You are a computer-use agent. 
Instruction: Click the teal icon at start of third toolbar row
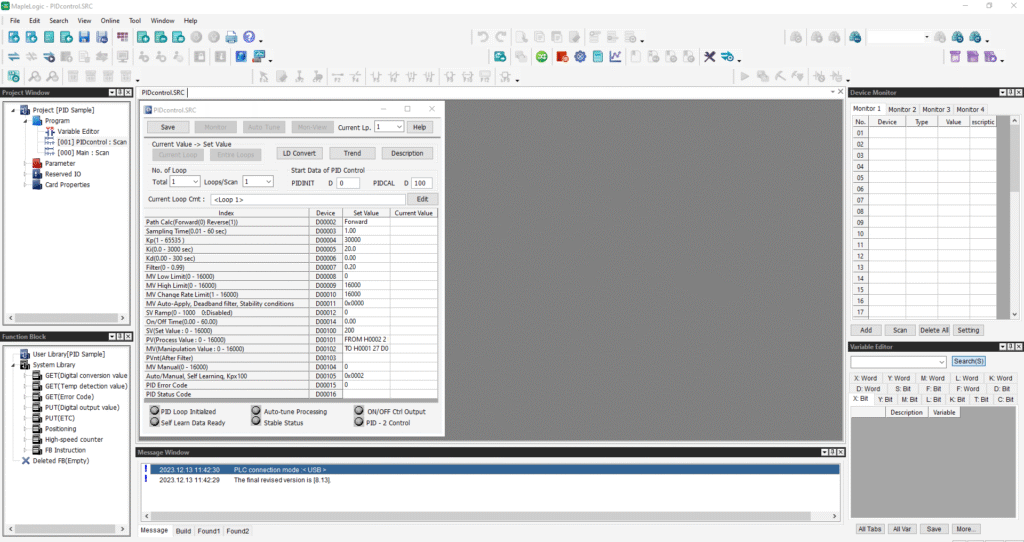(x=13, y=76)
